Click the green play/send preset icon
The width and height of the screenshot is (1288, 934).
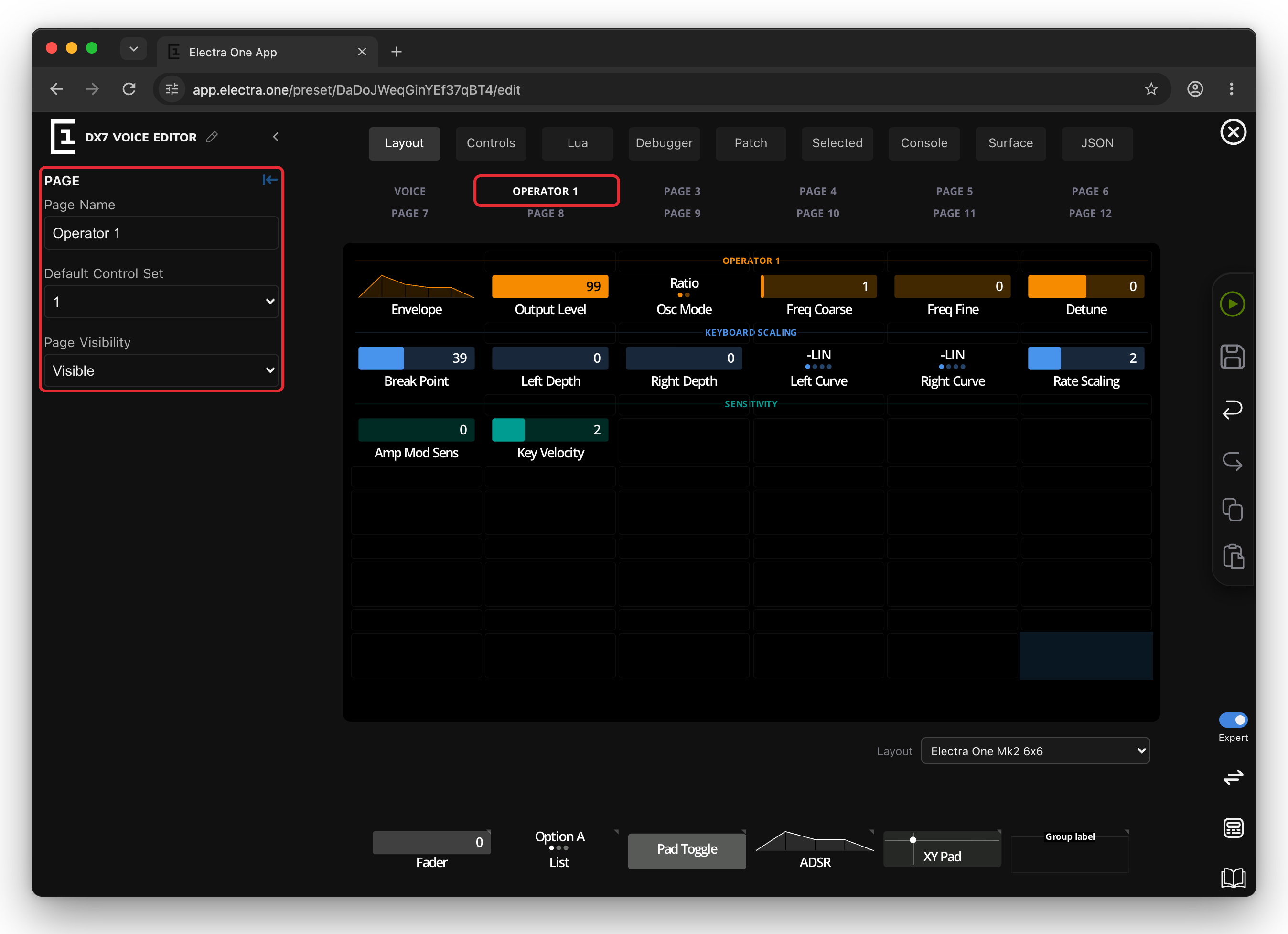coord(1233,304)
